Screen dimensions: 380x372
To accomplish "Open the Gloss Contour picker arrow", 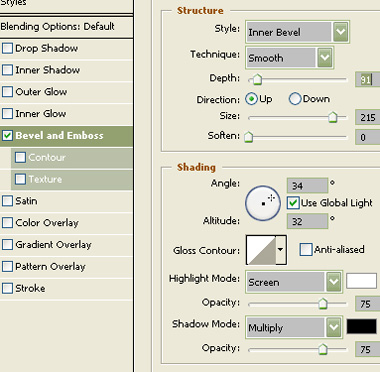I will click(281, 250).
